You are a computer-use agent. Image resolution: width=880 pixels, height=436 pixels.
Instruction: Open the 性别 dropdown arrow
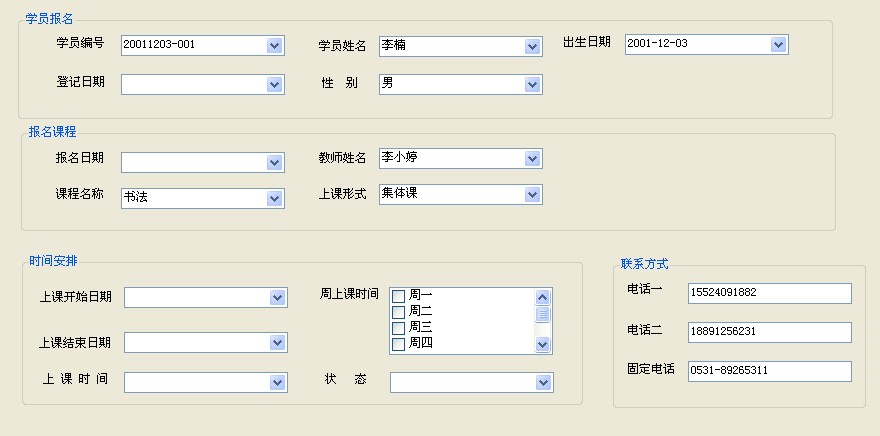pos(533,85)
